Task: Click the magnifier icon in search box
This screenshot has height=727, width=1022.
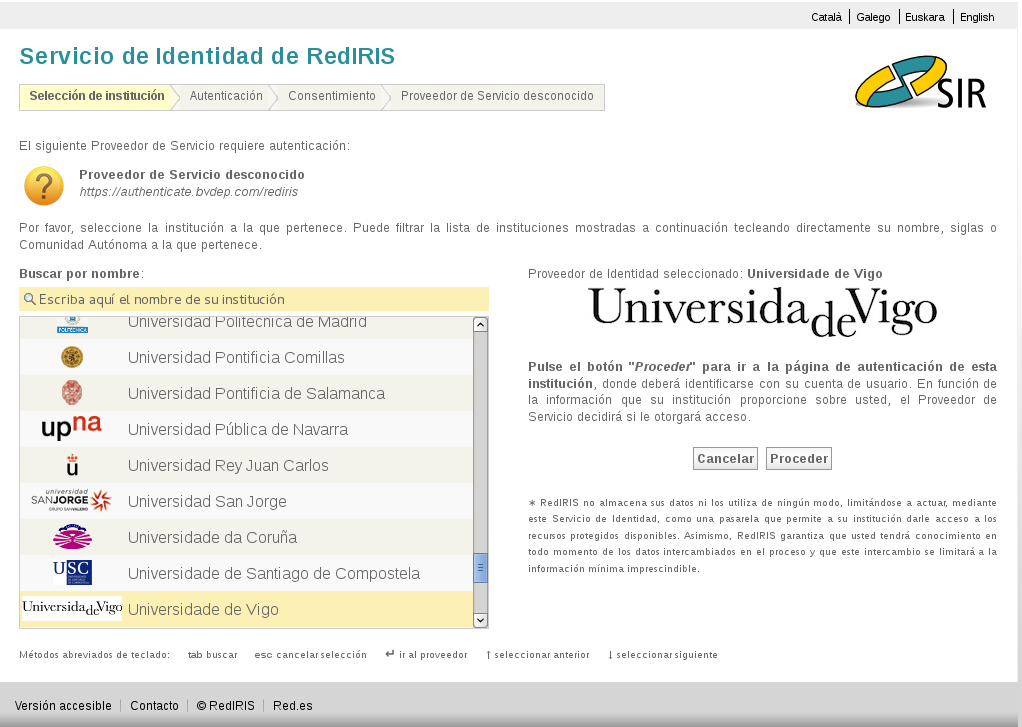Action: (x=29, y=299)
